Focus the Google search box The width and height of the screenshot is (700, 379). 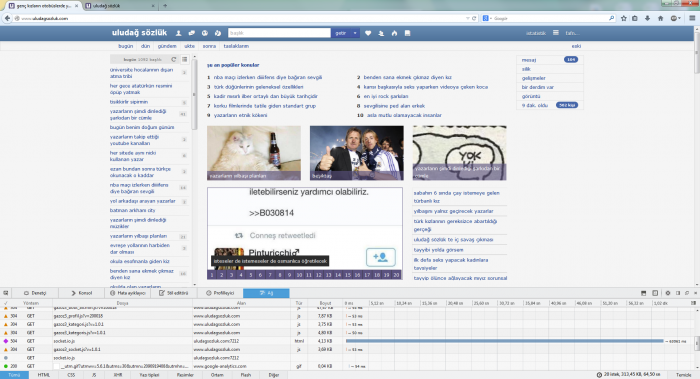click(550, 18)
